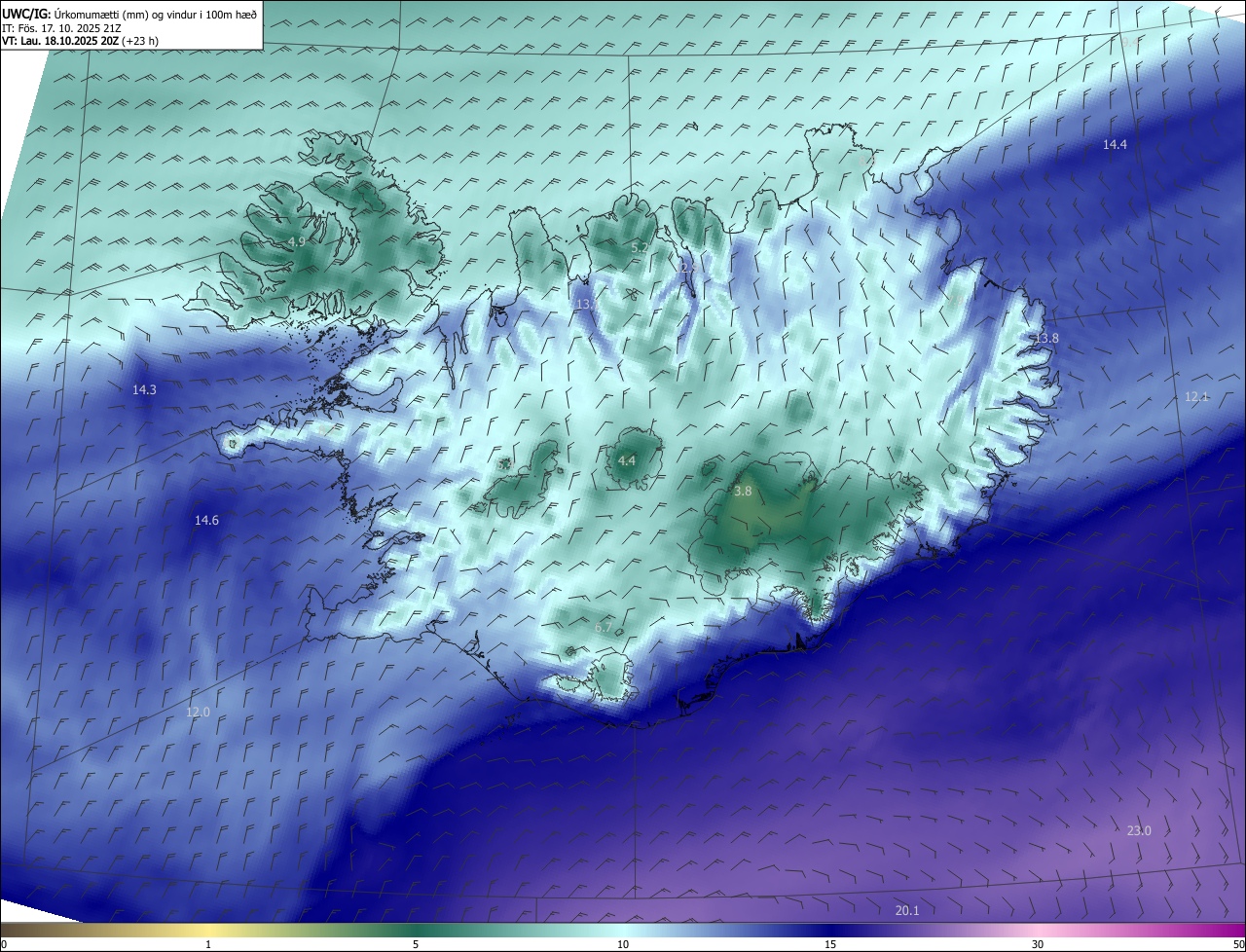This screenshot has width=1246, height=952.
Task: Click the '15' tick on the color scale
Action: (x=830, y=944)
